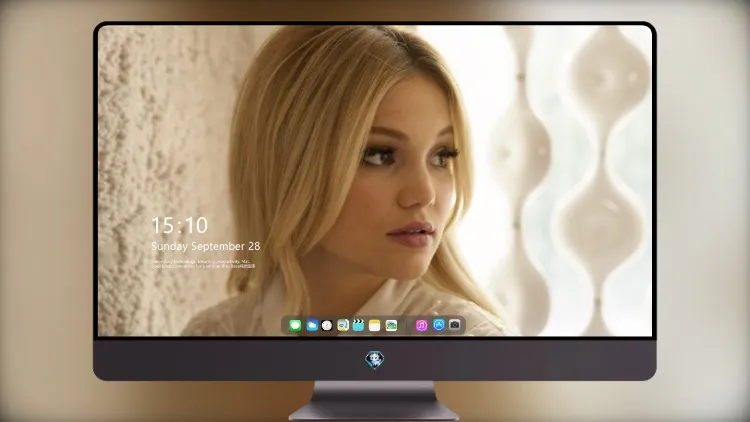Screen dimensions: 750x422
Task: Open the blue App Store icon
Action: click(439, 325)
